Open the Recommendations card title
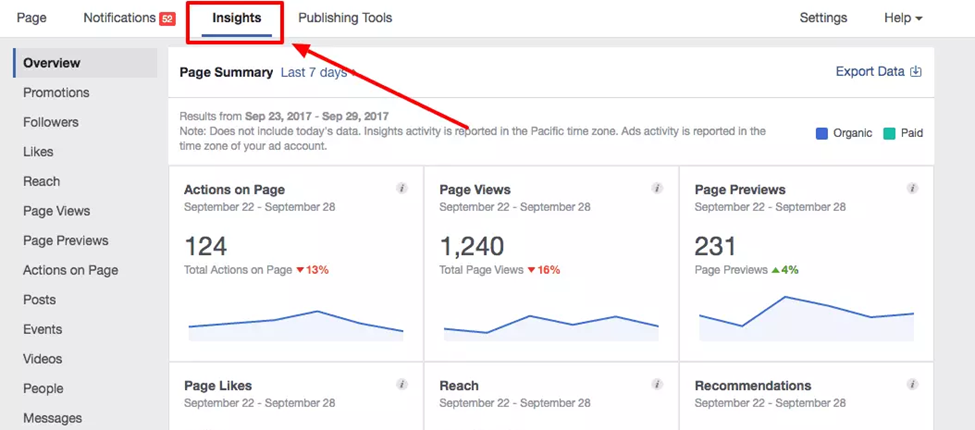 [x=753, y=386]
